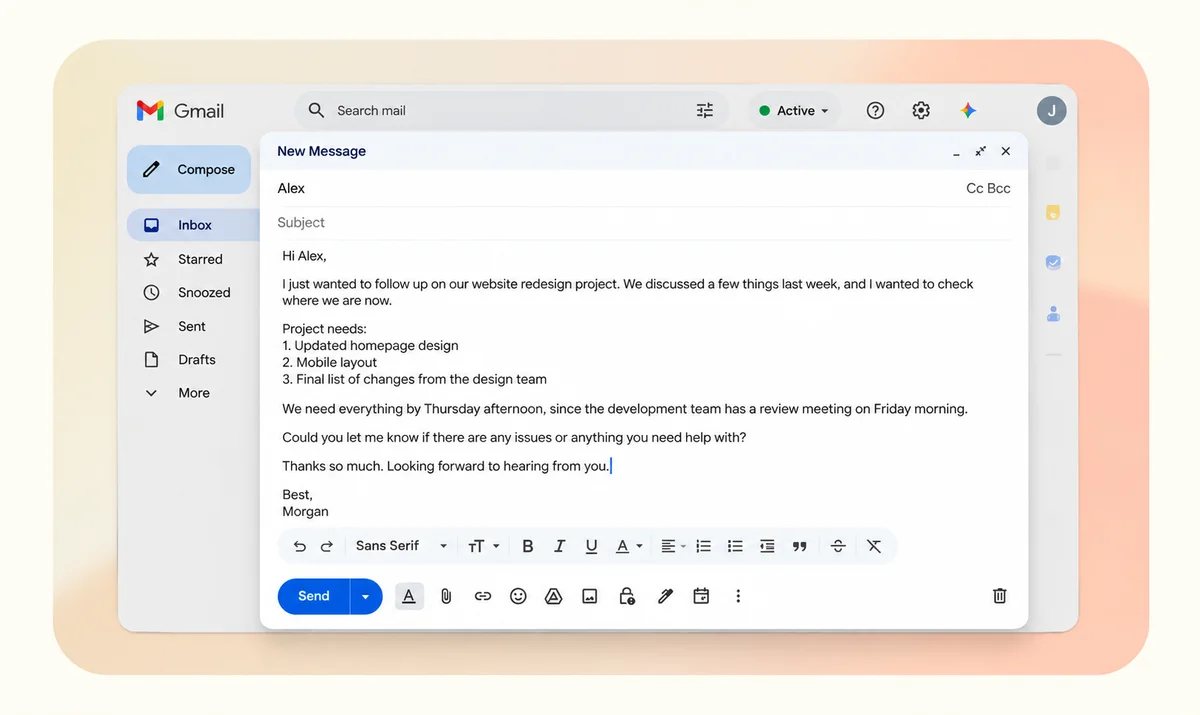Click the Compose button
Image resolution: width=1200 pixels, height=715 pixels.
[189, 169]
